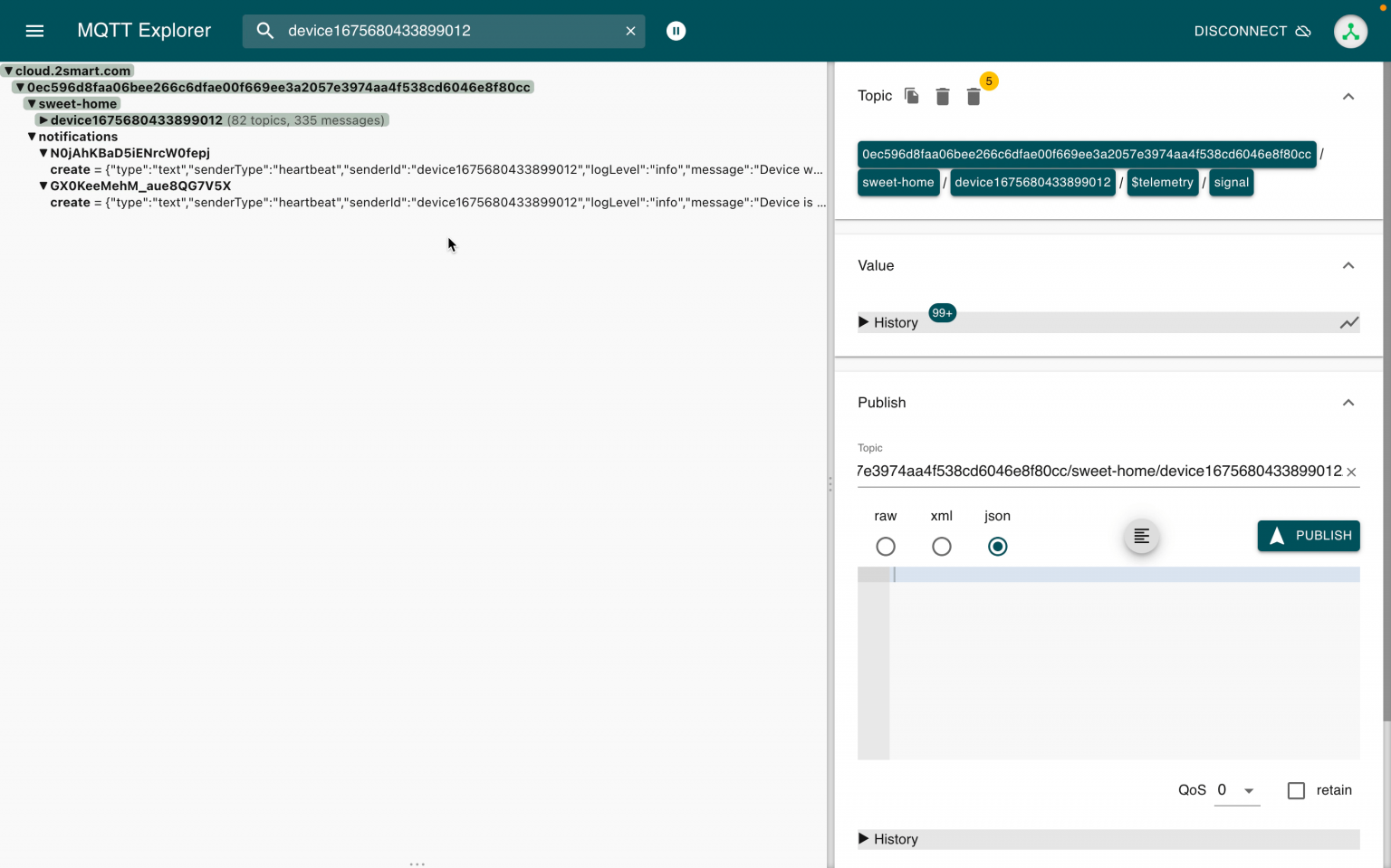This screenshot has width=1391, height=868.
Task: Click the PUBLISH button
Action: tap(1308, 536)
